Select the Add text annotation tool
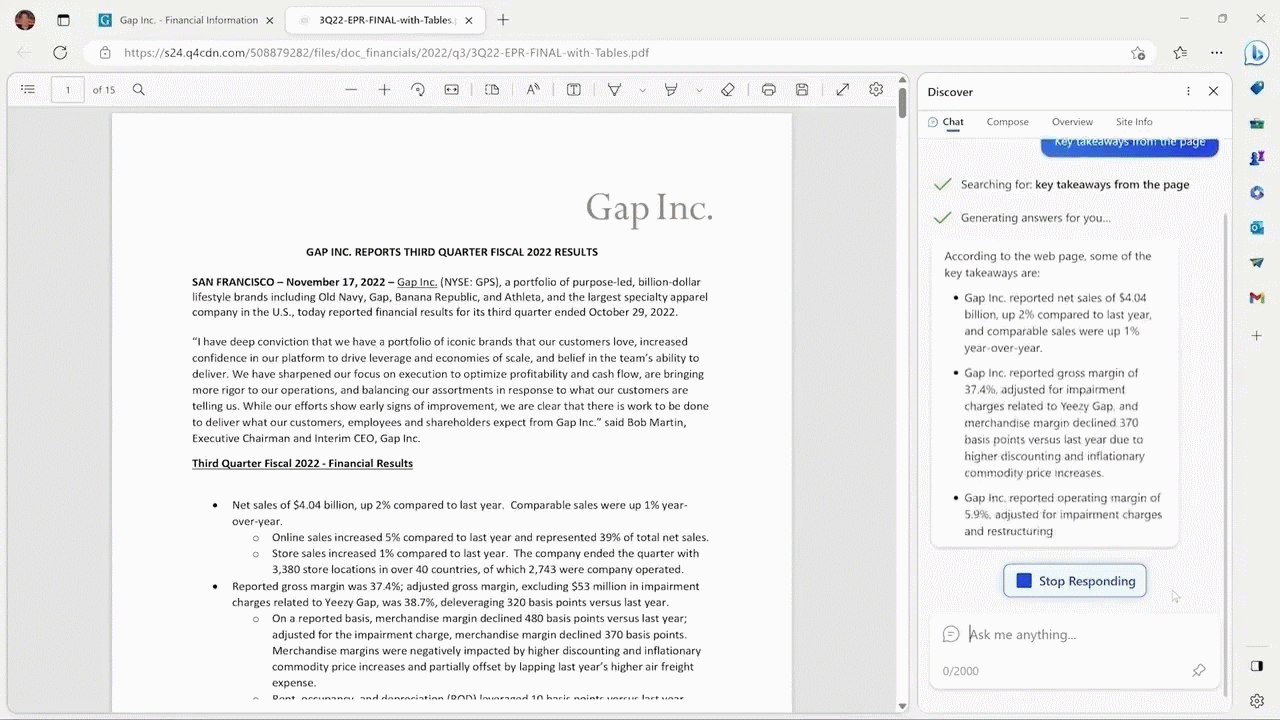This screenshot has height=720, width=1280. point(573,89)
